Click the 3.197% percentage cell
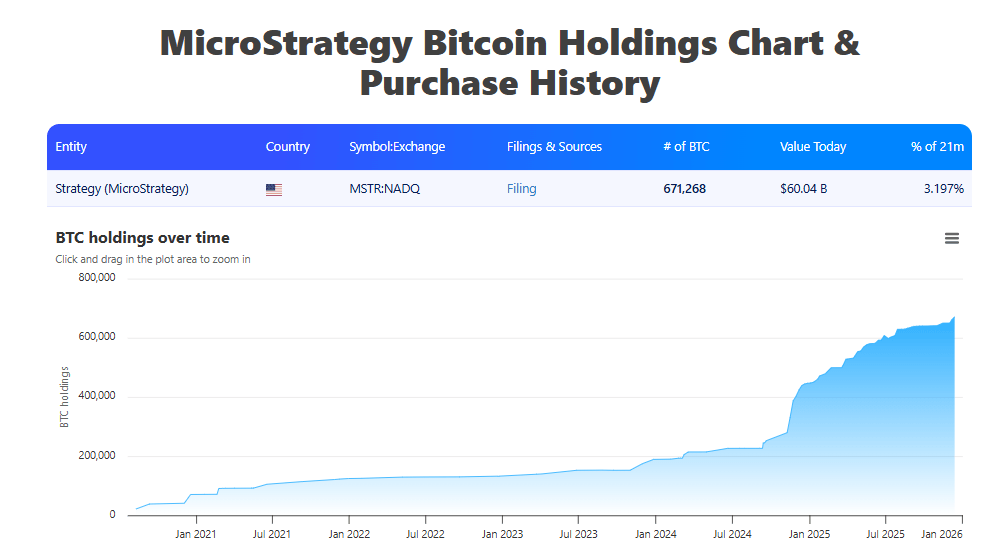The image size is (998, 544). tap(943, 189)
